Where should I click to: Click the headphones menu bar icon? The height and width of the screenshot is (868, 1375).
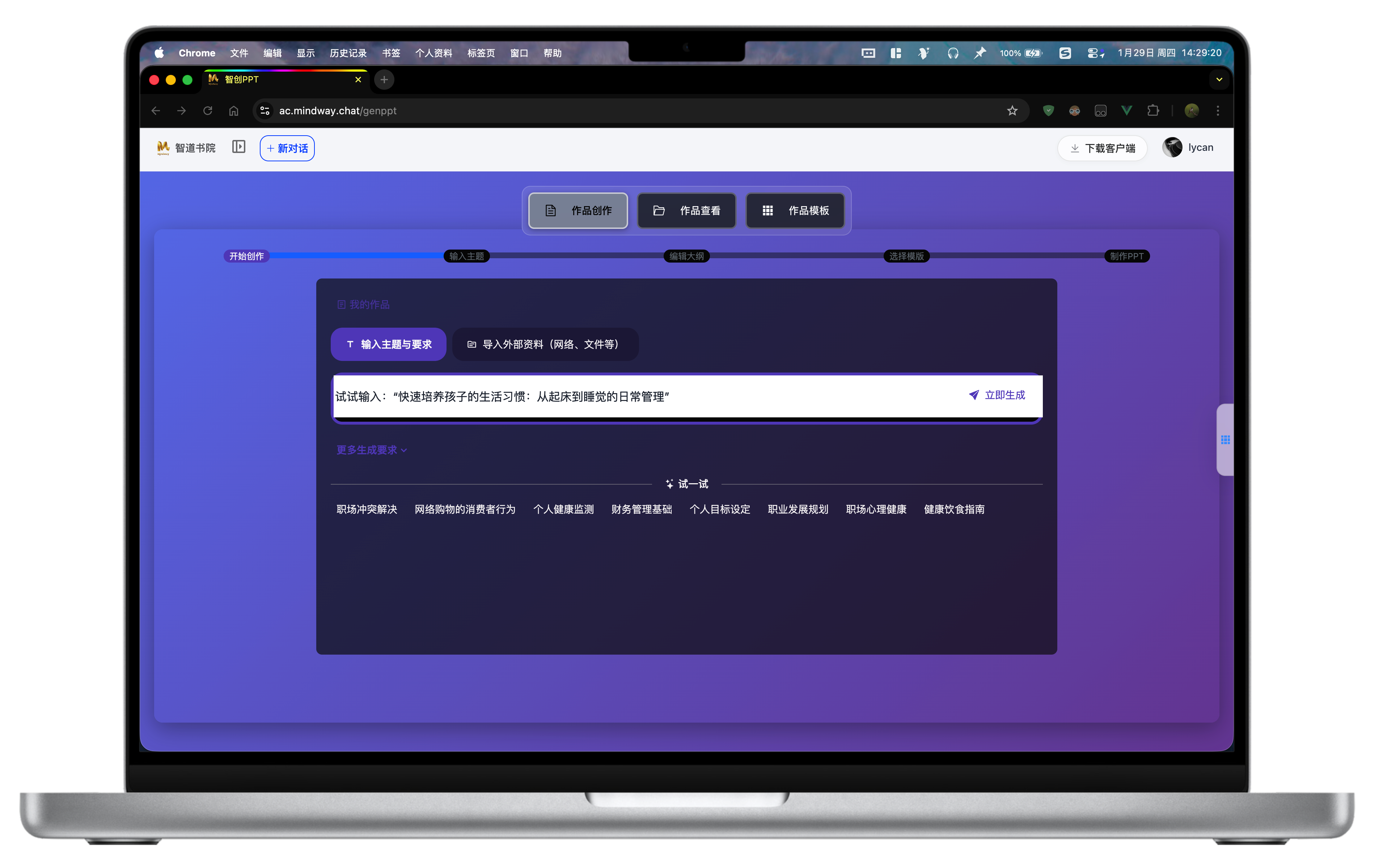pos(952,53)
